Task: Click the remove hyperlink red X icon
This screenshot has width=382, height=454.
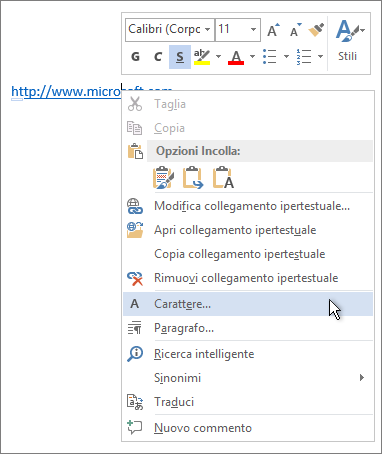Action: point(135,278)
